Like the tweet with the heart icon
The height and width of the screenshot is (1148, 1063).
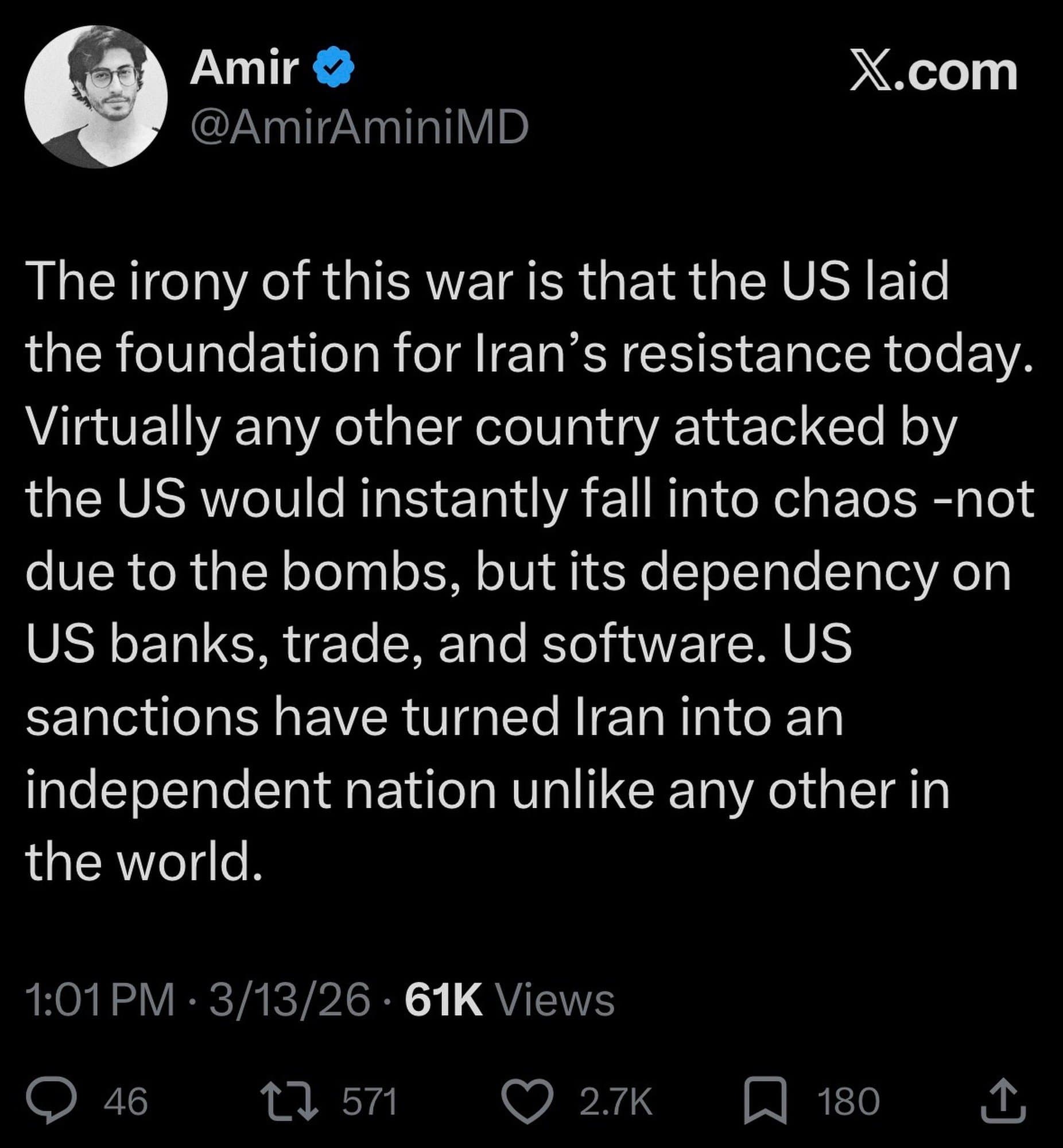[526, 1102]
